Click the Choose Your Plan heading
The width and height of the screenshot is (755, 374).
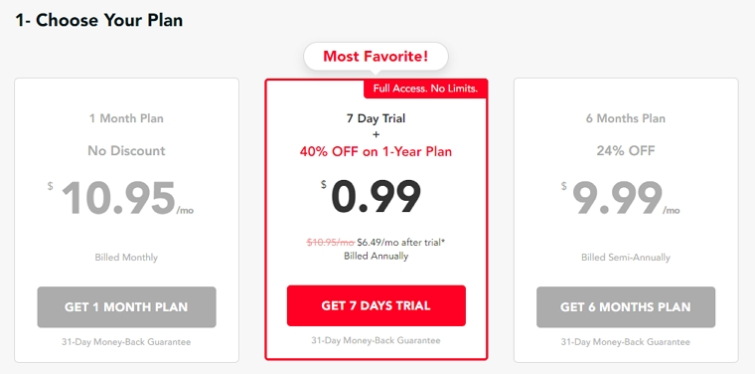click(x=109, y=20)
